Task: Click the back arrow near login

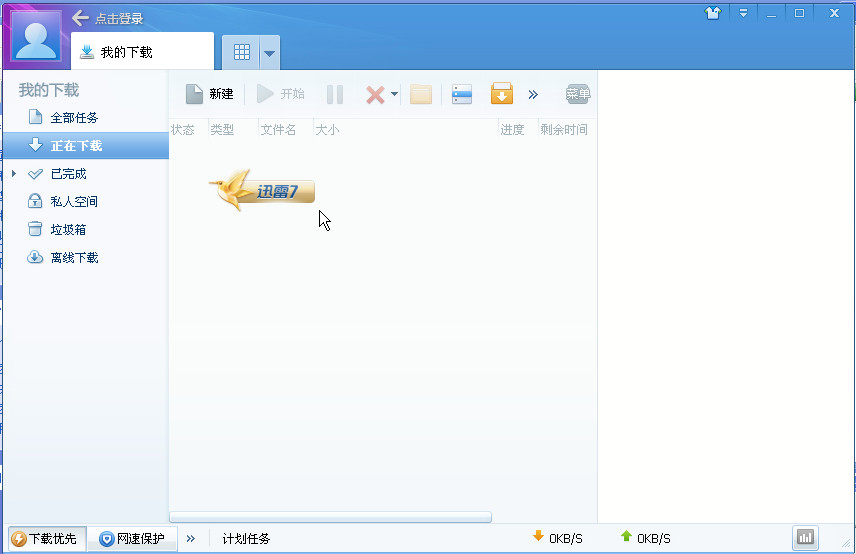Action: pyautogui.click(x=80, y=18)
